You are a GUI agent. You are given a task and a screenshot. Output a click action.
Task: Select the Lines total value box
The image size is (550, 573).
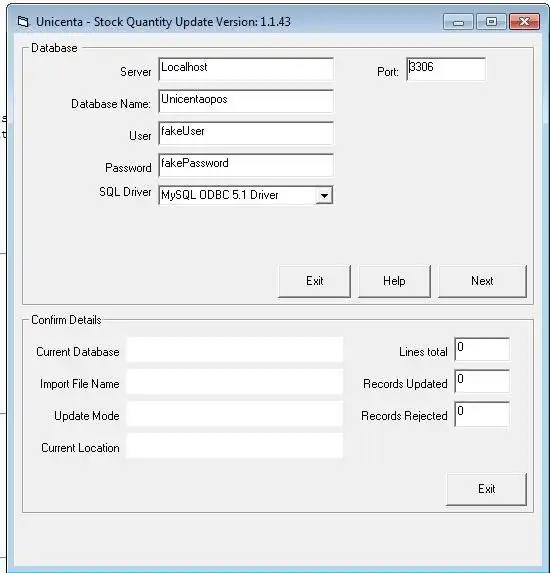click(482, 349)
